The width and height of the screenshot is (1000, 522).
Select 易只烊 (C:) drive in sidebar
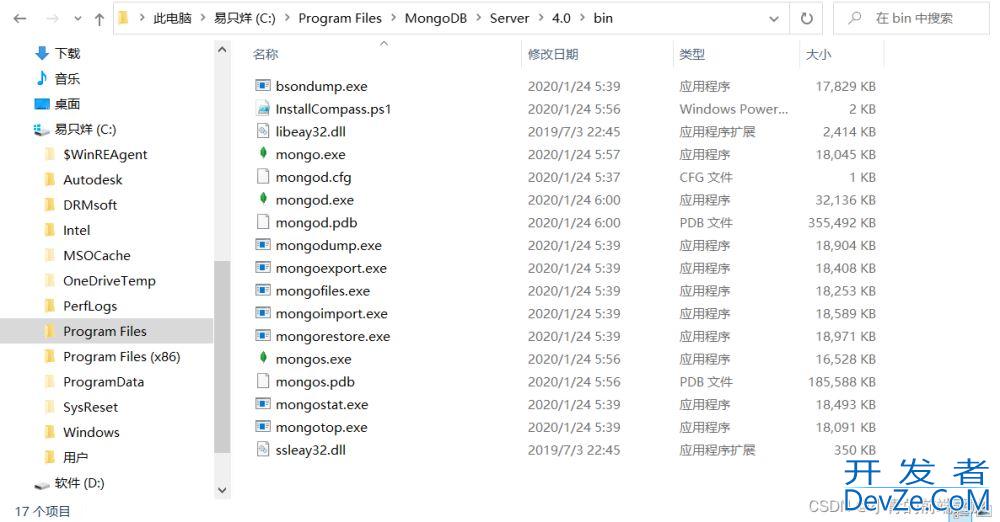tap(85, 129)
